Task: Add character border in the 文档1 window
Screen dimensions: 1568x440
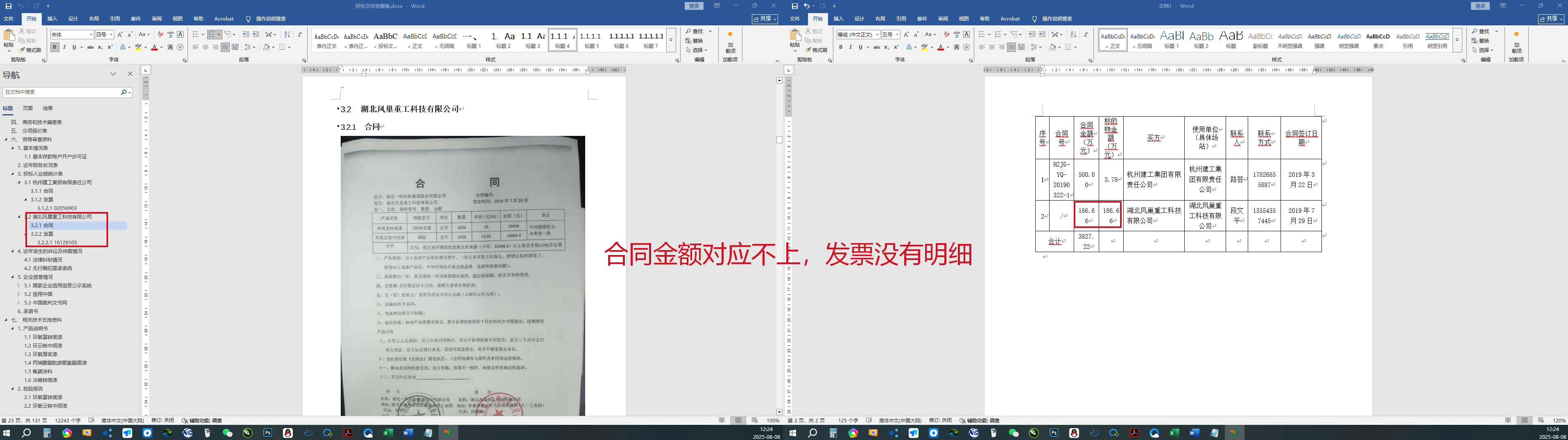Action: [x=966, y=35]
